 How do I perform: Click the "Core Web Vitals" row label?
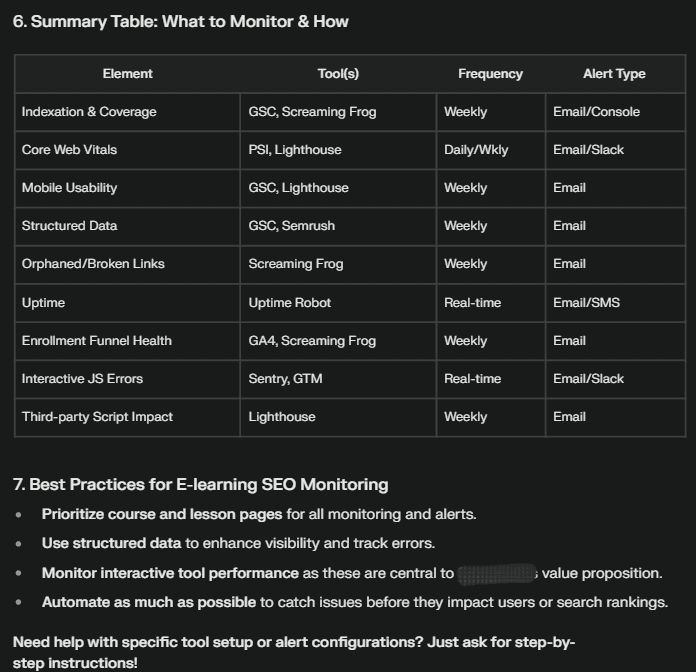click(x=69, y=150)
